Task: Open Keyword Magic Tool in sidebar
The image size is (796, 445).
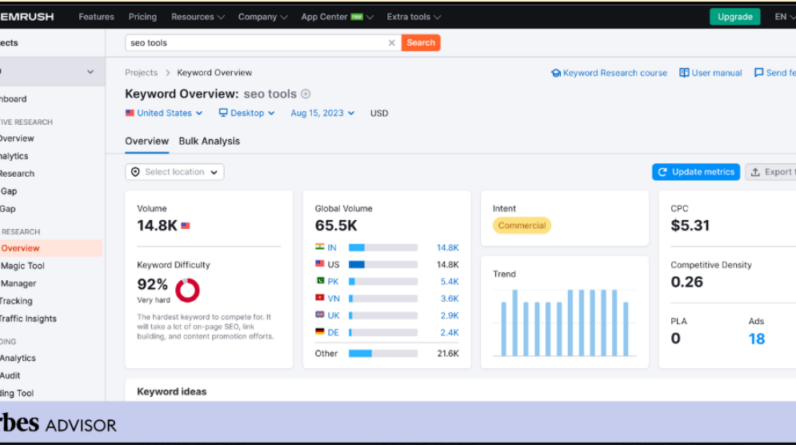Action: point(22,266)
